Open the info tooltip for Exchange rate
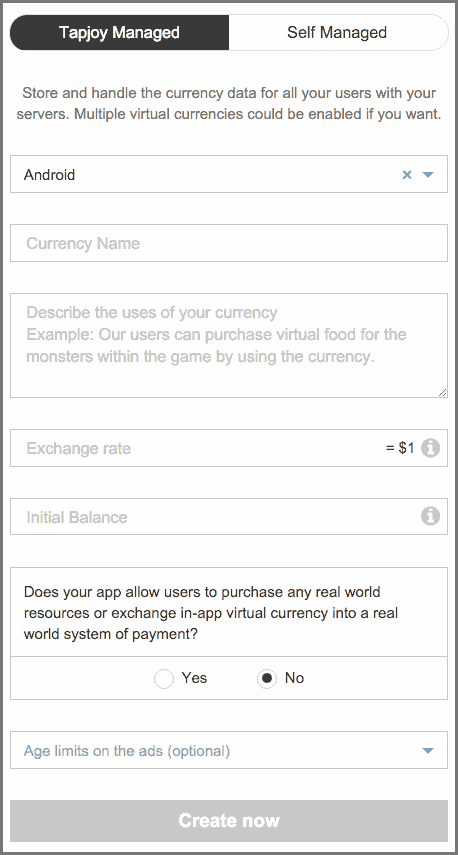 (x=430, y=448)
